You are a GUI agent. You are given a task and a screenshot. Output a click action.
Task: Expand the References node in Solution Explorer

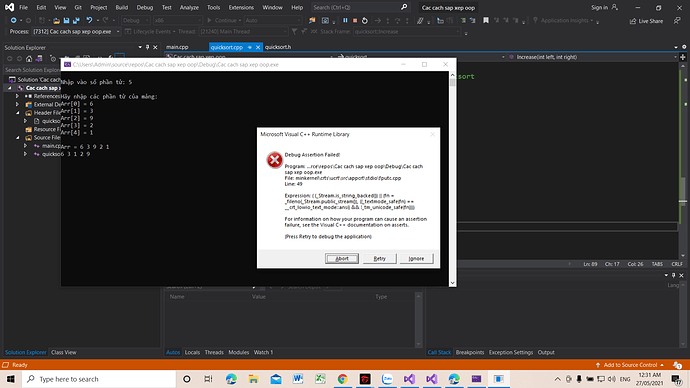(18, 96)
